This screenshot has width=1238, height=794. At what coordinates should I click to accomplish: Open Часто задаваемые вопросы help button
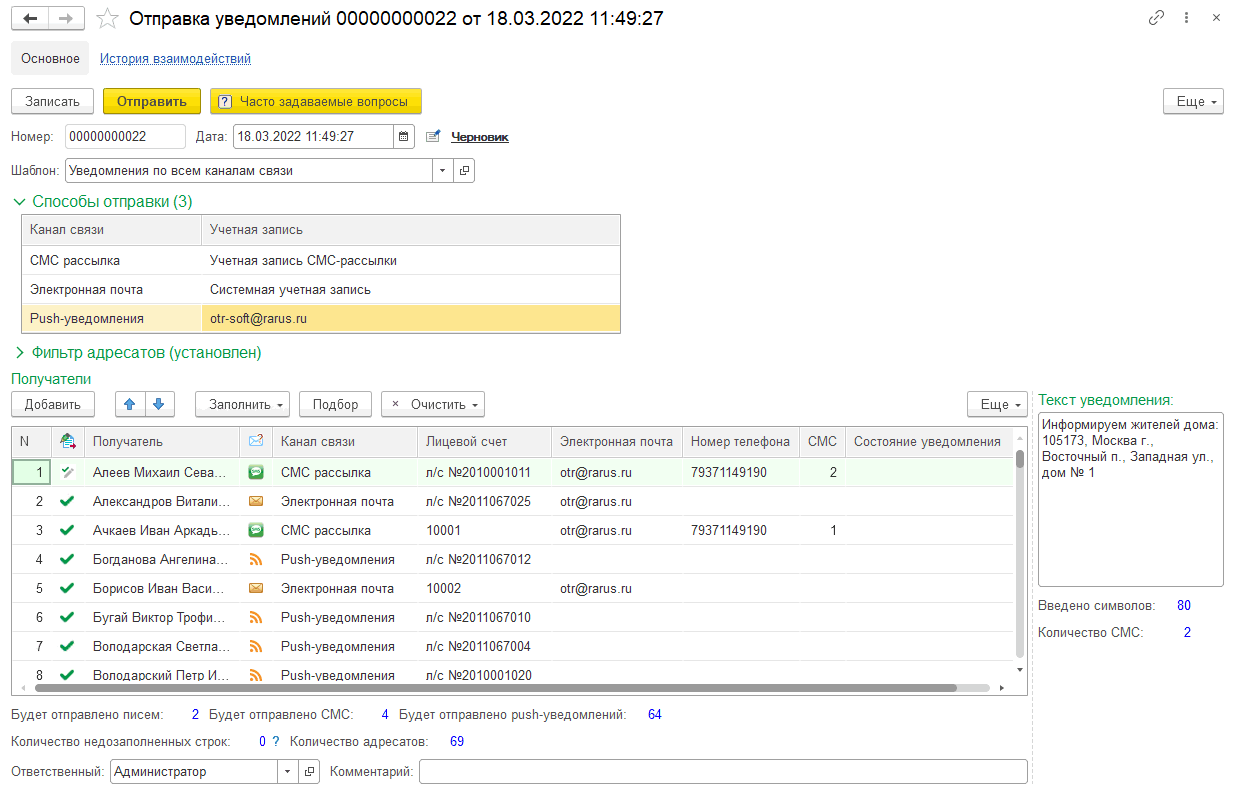(x=316, y=101)
